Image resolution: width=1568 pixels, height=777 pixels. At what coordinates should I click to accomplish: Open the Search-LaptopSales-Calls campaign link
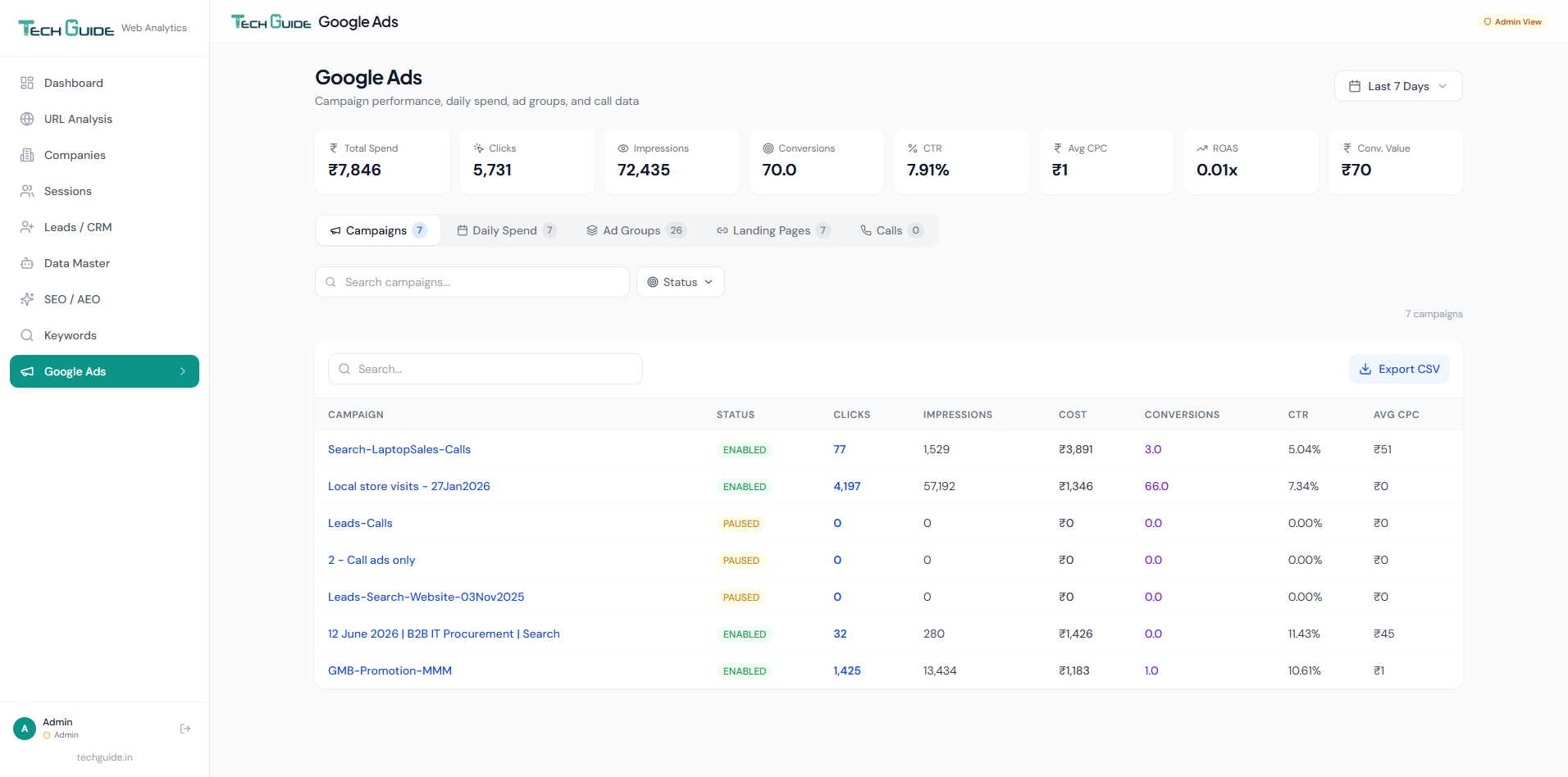point(399,449)
